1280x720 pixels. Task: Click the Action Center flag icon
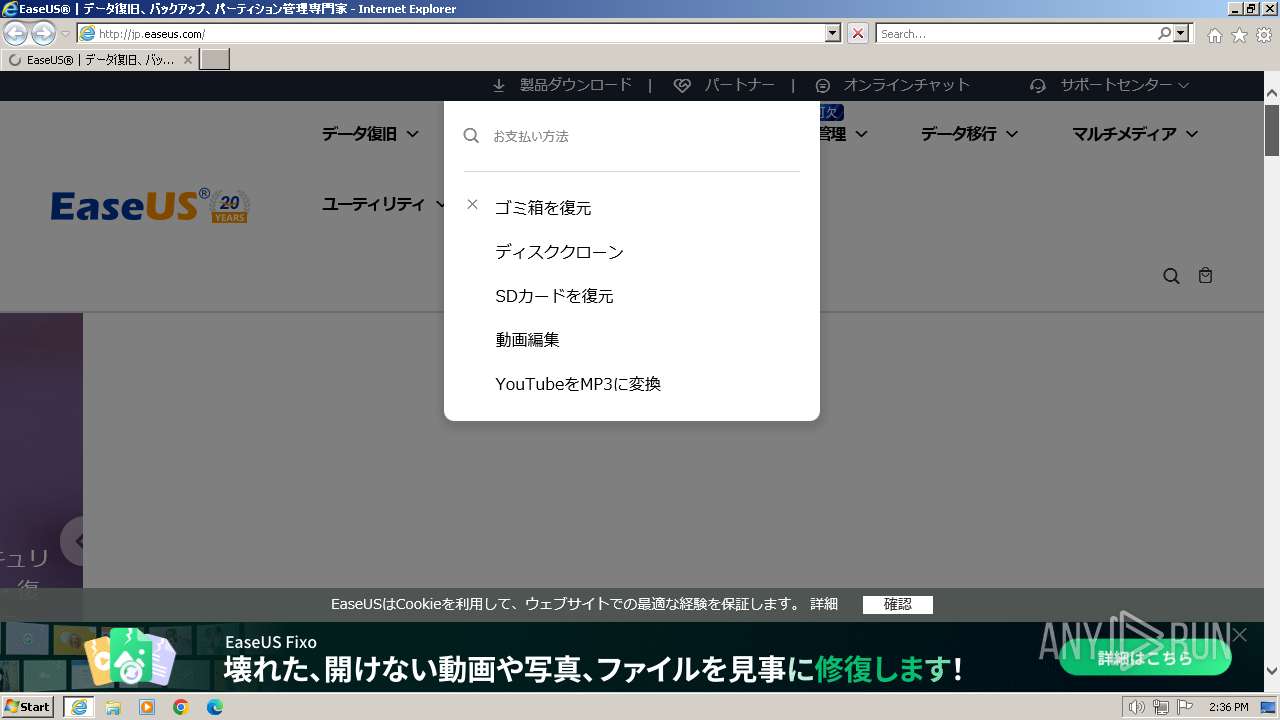point(1184,708)
